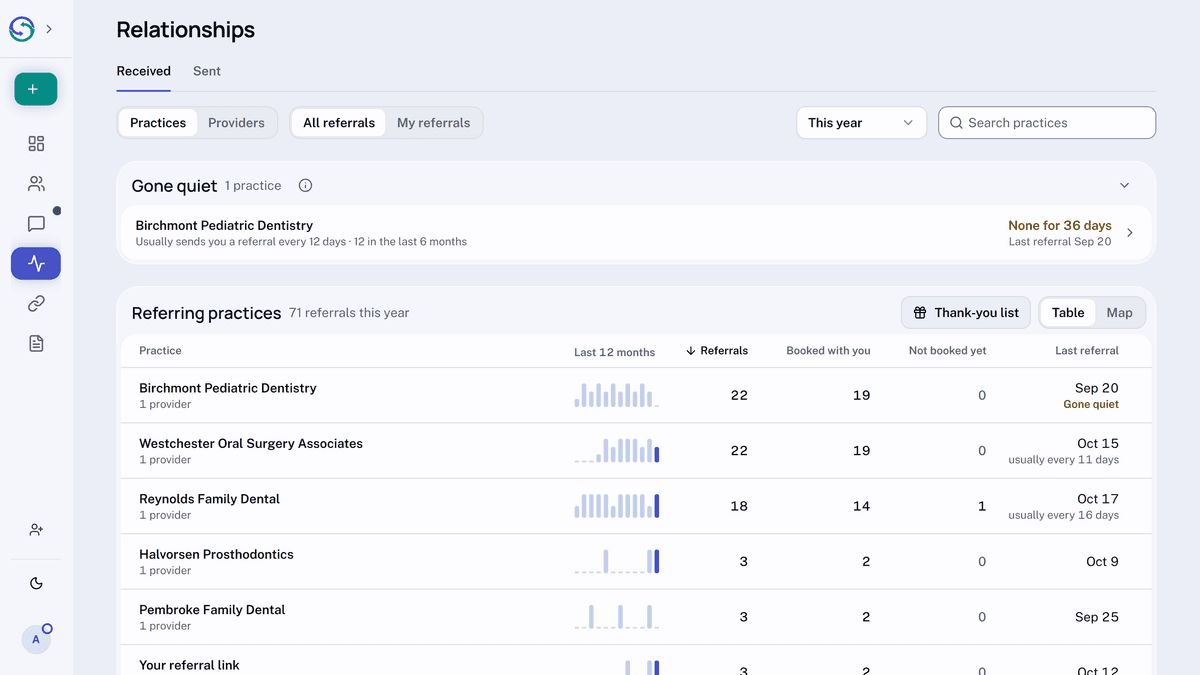Click Reynolds referrals count 18
Image resolution: width=1200 pixels, height=675 pixels.
(739, 506)
